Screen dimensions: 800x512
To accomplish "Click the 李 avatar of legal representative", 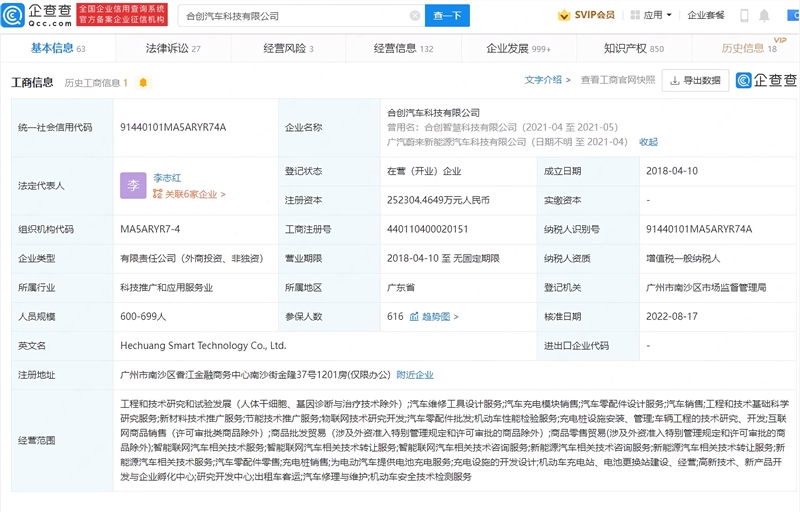I will pos(133,186).
